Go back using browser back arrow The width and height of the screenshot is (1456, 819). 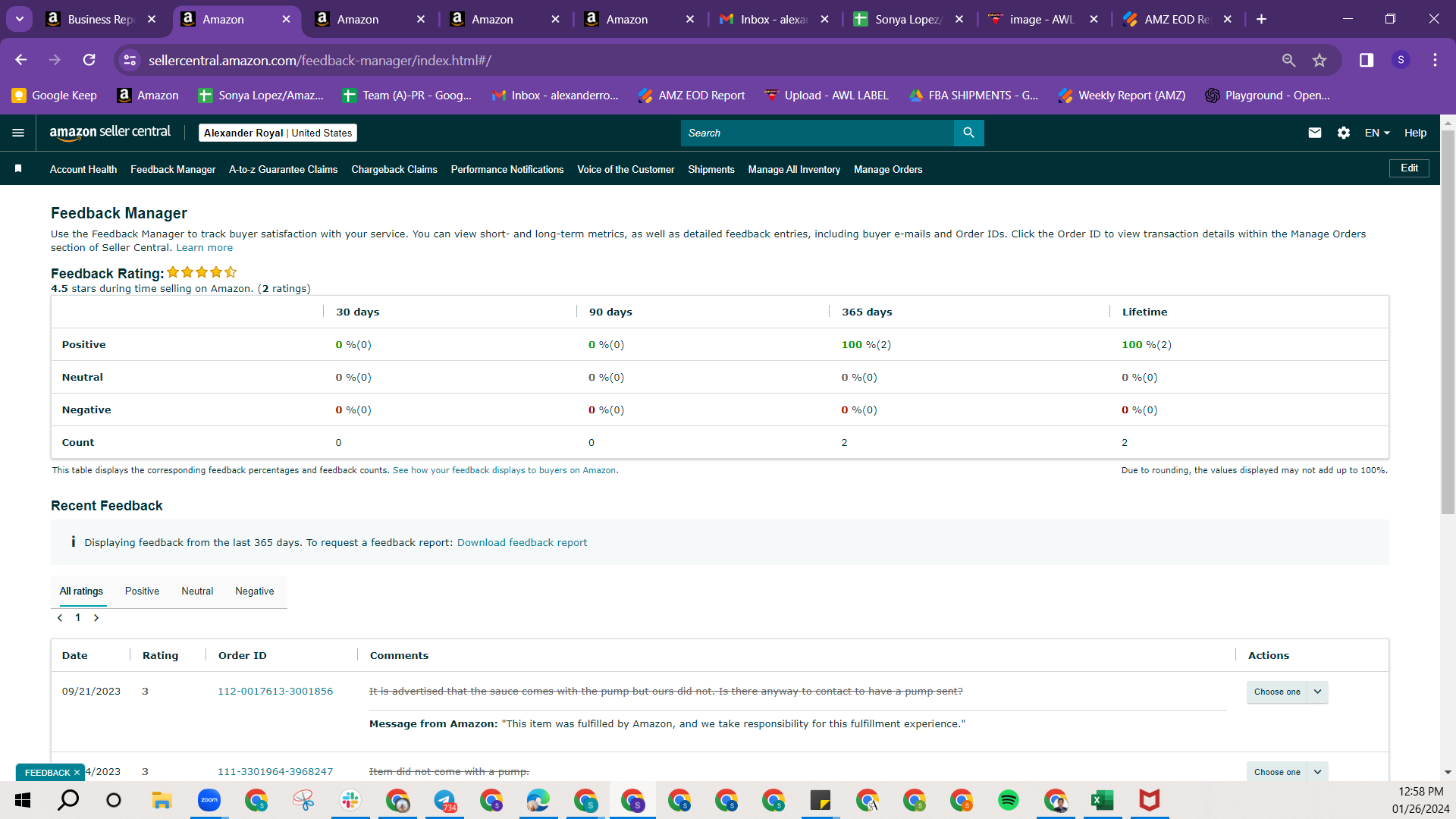point(21,60)
